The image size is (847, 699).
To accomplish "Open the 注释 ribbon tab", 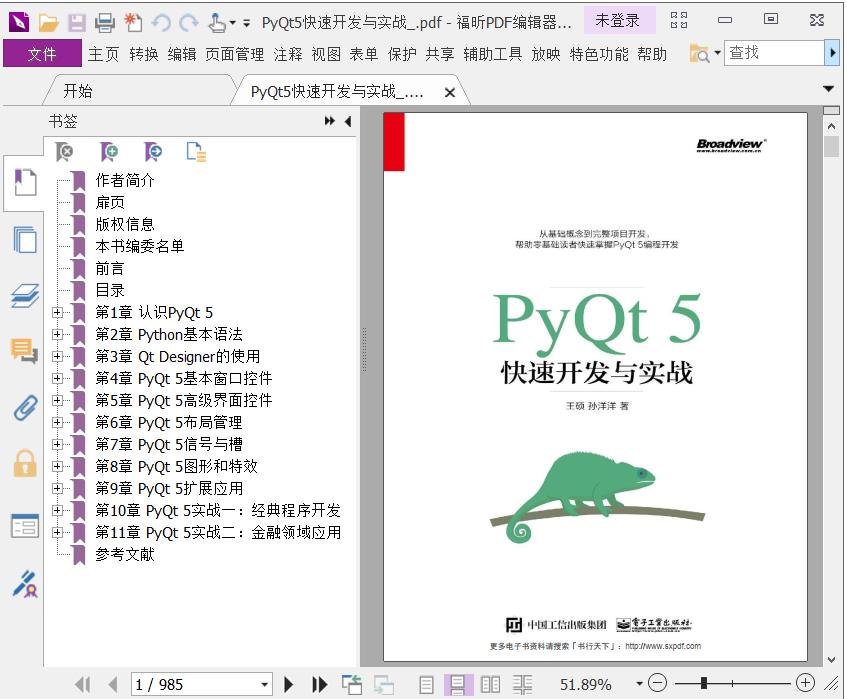I will (x=288, y=54).
